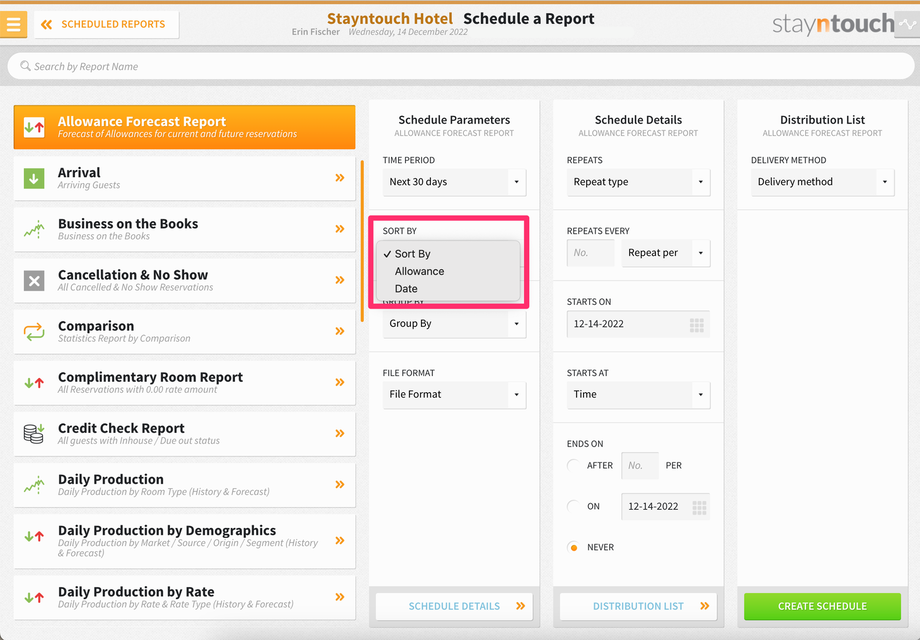This screenshot has height=640, width=920.
Task: Click the Distribution List button
Action: pyautogui.click(x=638, y=607)
